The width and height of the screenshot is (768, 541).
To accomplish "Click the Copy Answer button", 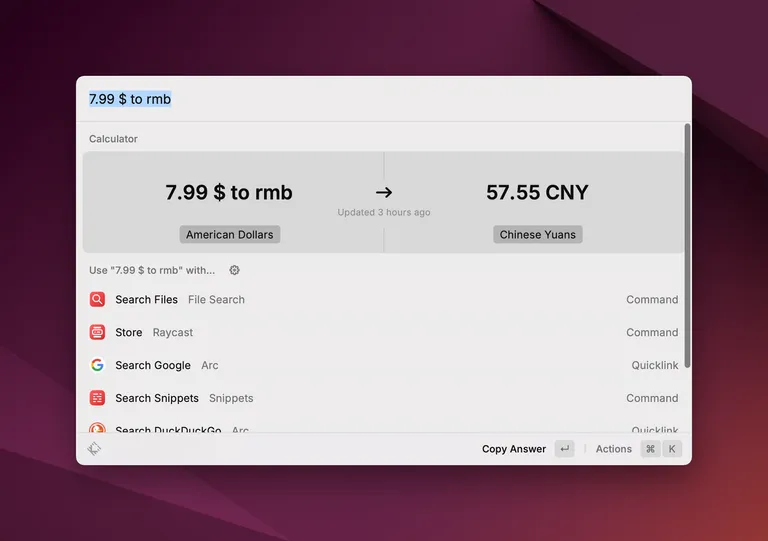I will click(514, 449).
